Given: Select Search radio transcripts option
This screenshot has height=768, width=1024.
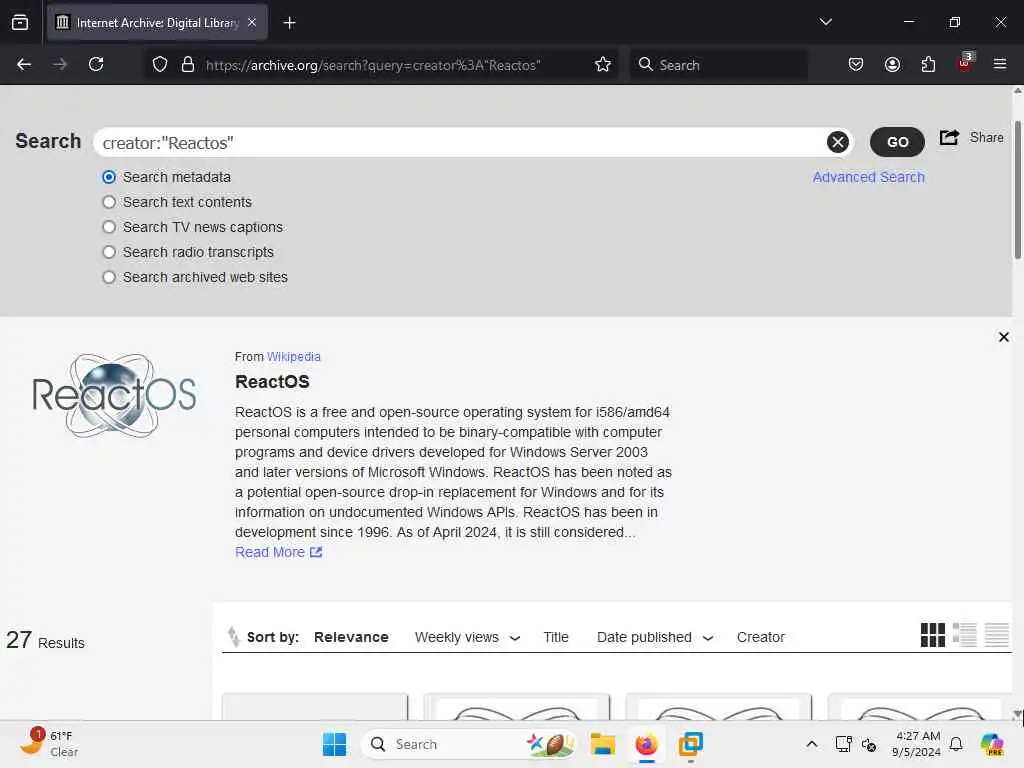Looking at the screenshot, I should coord(109,252).
